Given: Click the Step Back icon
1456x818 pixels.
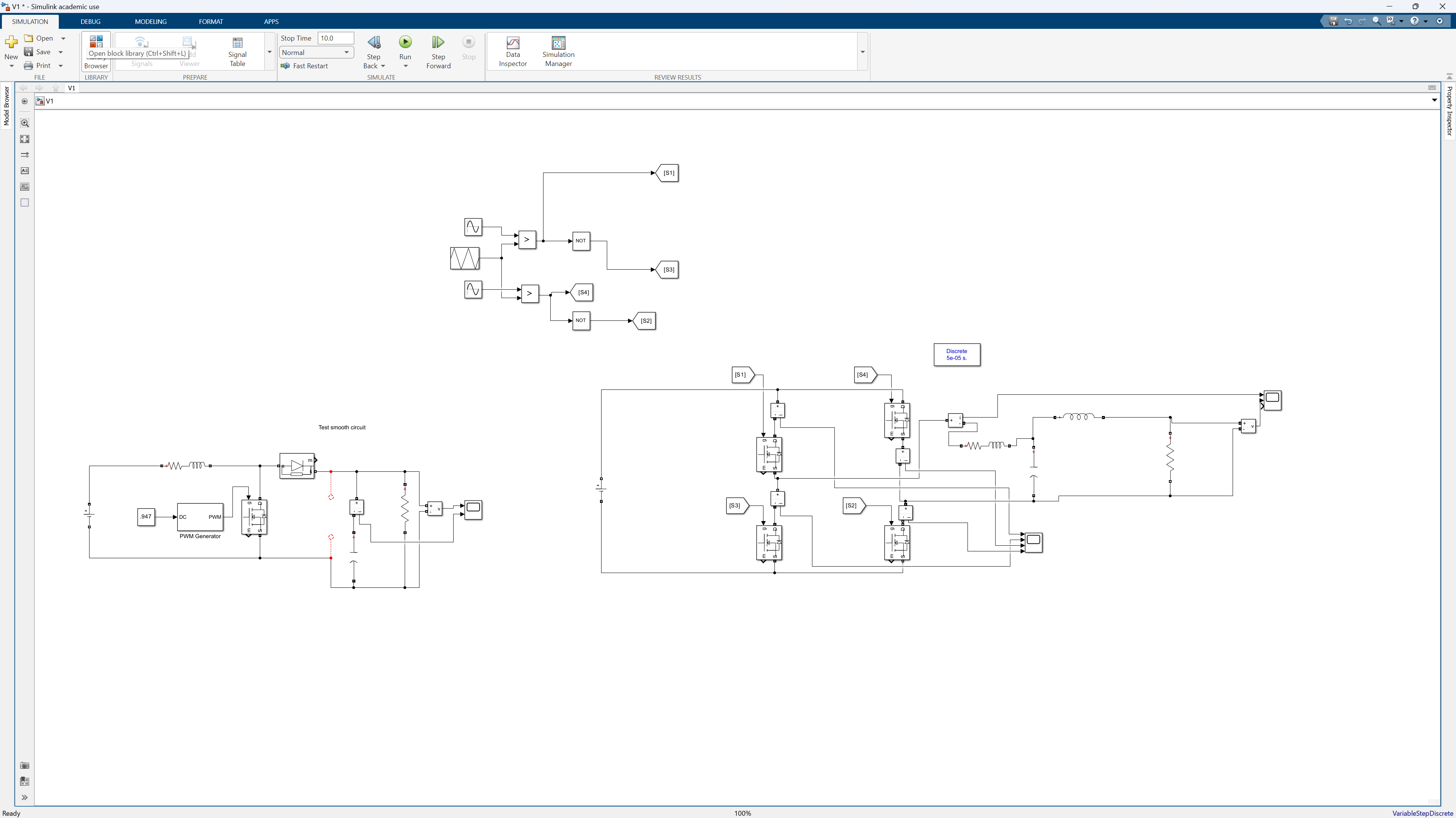Looking at the screenshot, I should tap(374, 42).
